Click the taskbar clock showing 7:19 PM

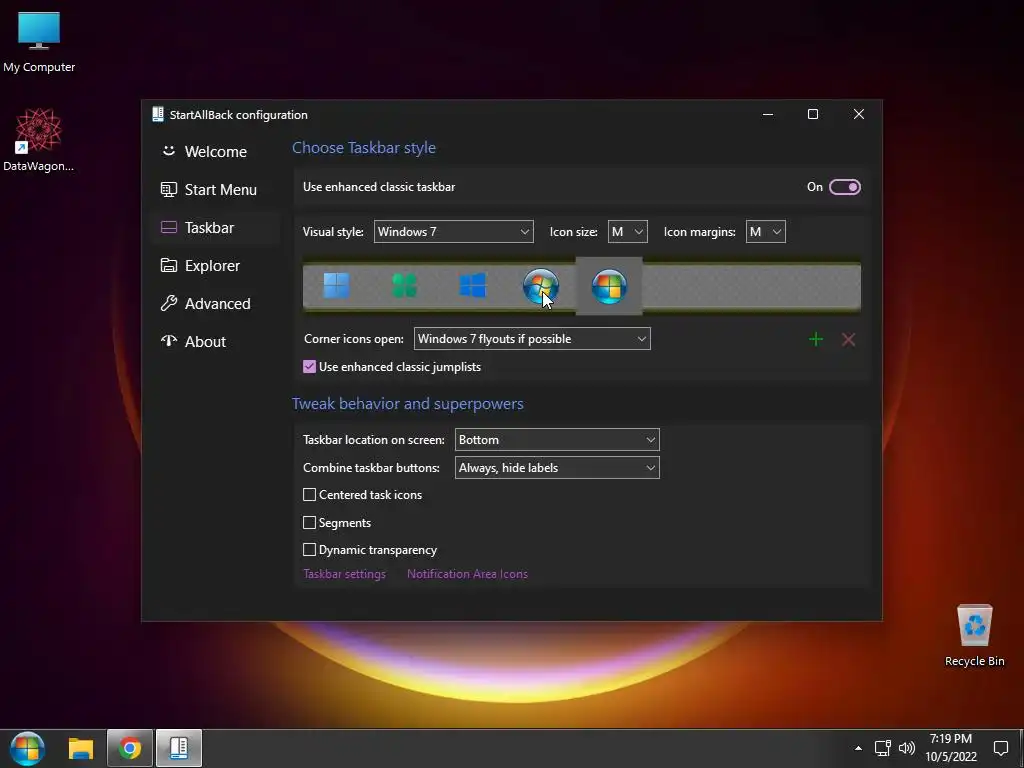pyautogui.click(x=951, y=748)
